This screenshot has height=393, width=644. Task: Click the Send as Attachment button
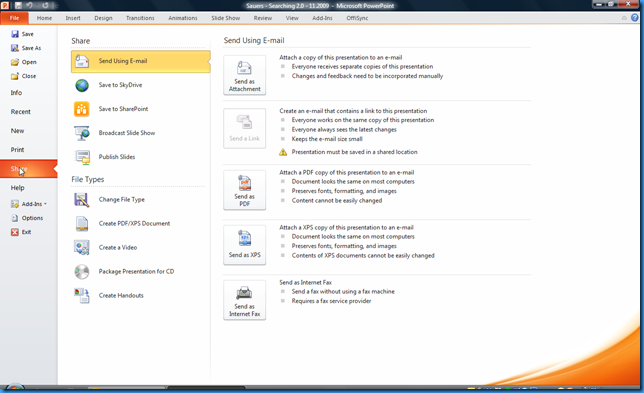point(244,75)
